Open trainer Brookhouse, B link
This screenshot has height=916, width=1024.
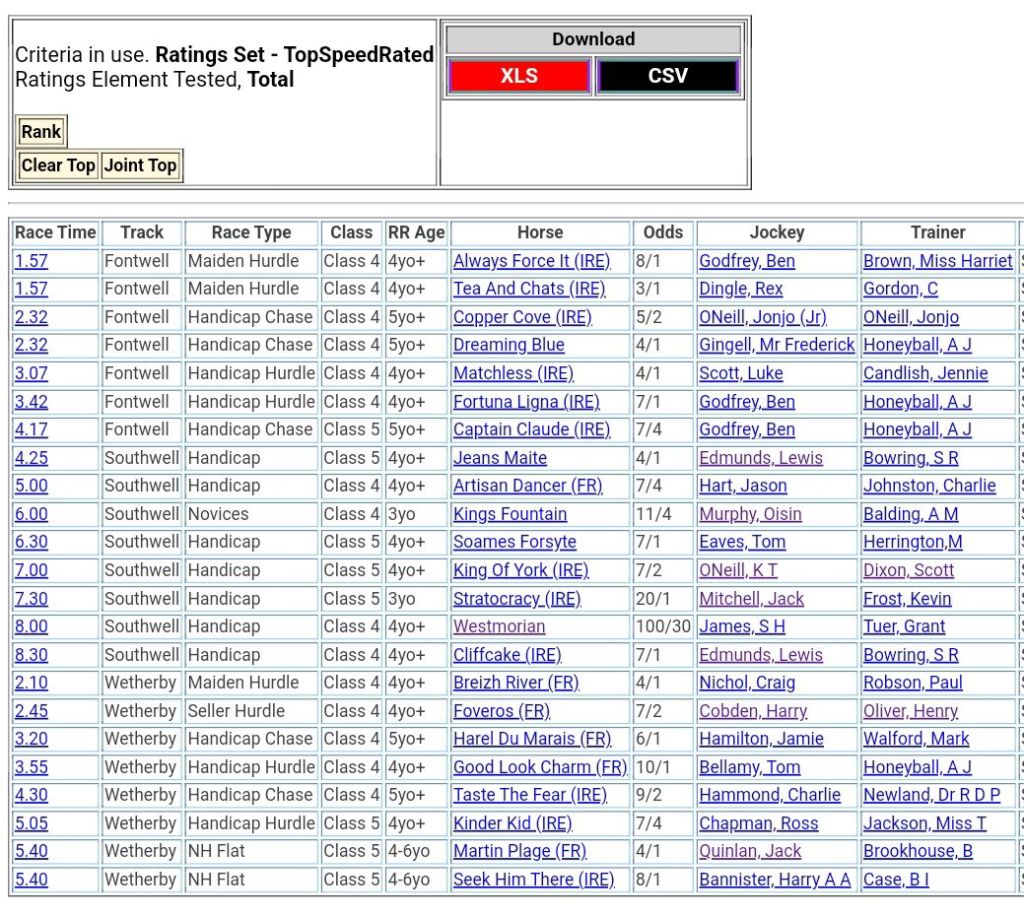pos(918,852)
